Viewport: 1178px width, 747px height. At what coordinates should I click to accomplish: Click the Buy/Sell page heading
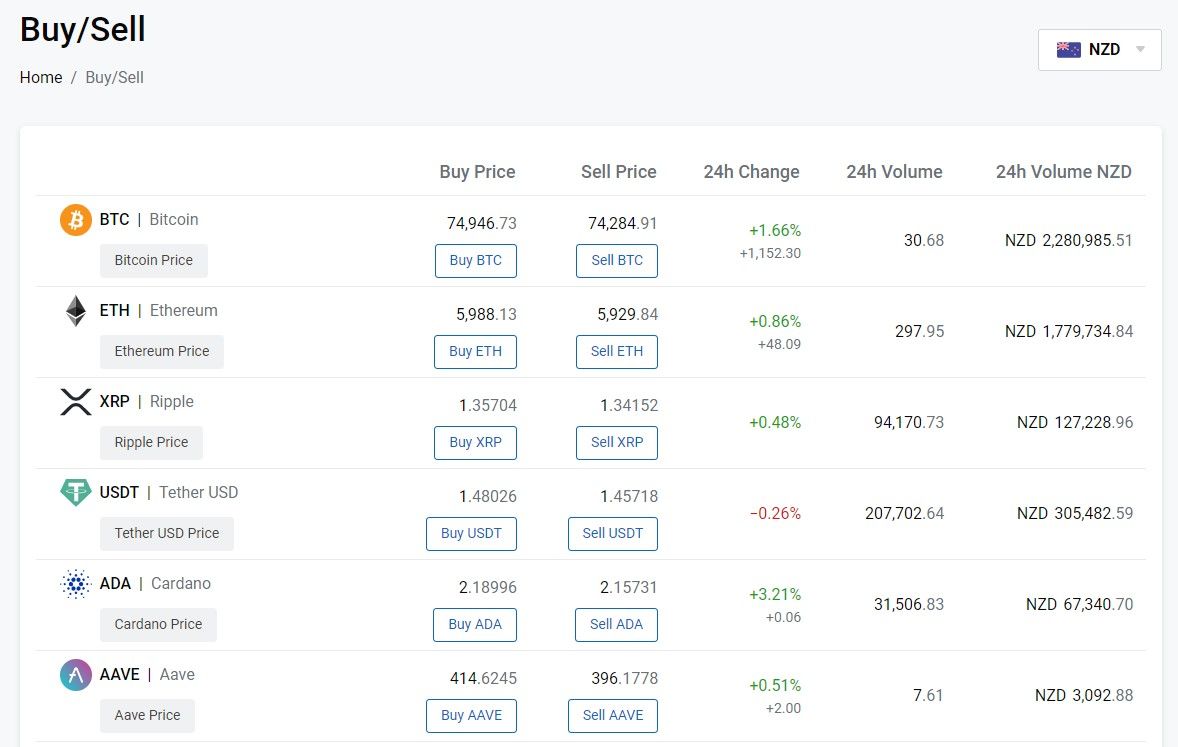coord(83,30)
